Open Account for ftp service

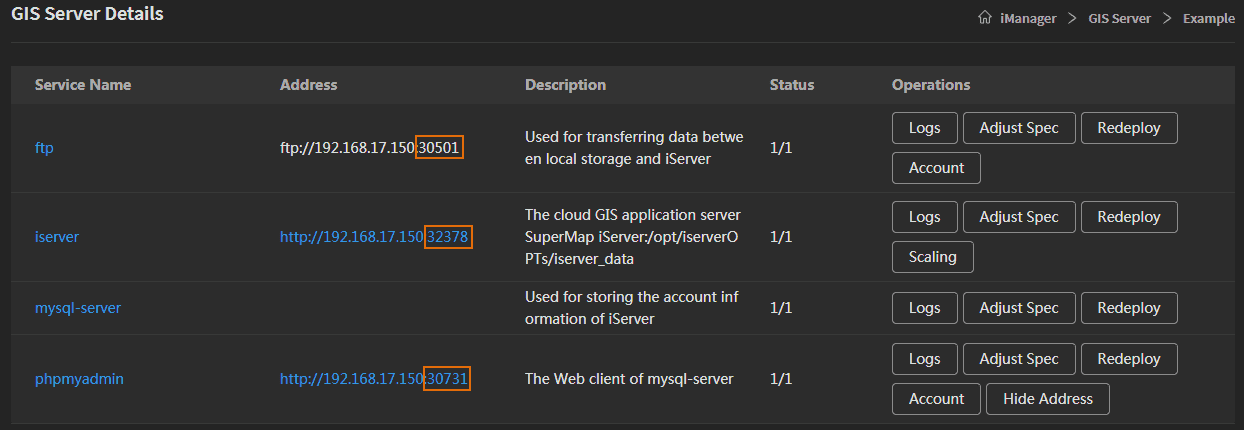point(937,168)
